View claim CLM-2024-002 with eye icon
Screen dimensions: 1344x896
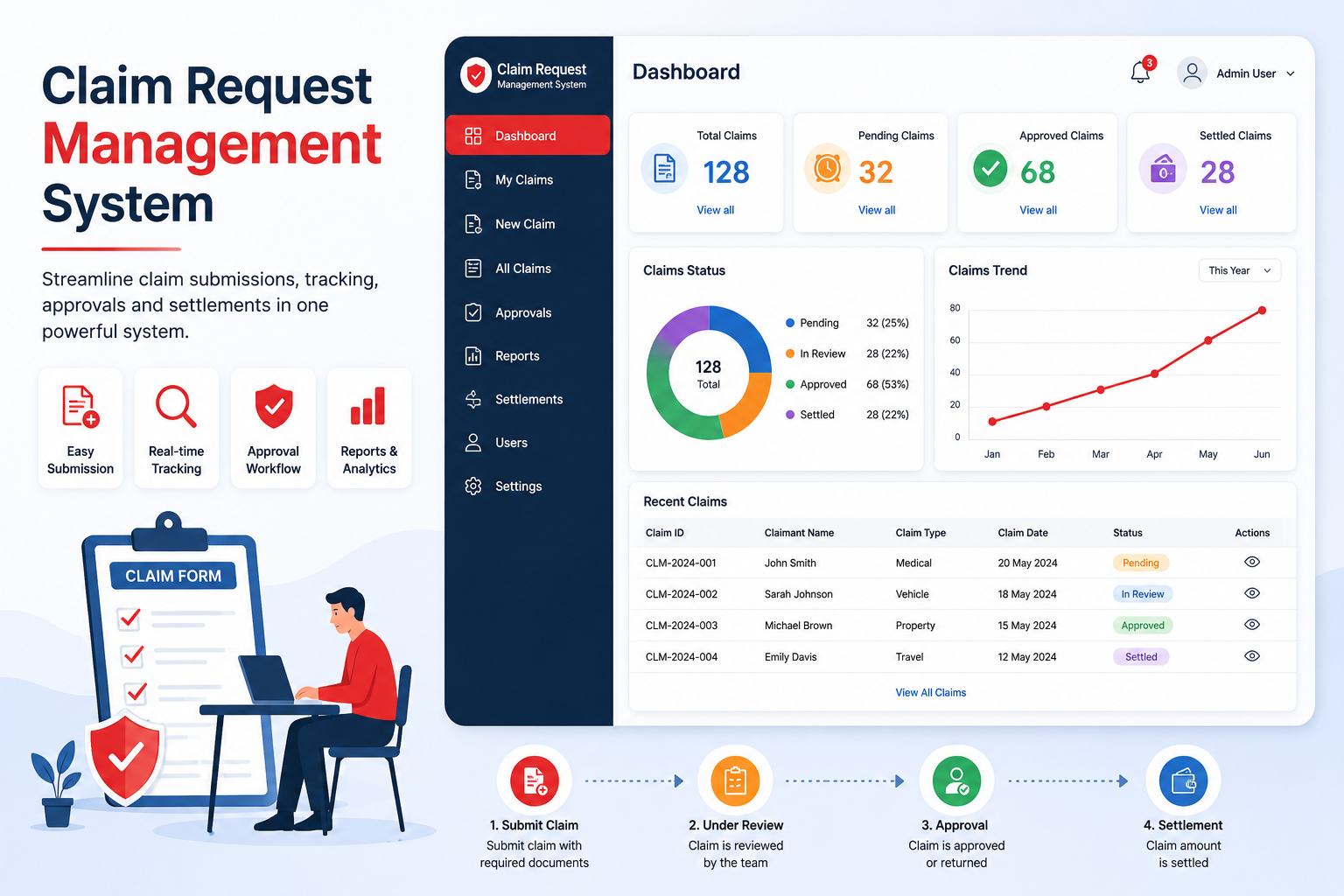click(x=1252, y=593)
